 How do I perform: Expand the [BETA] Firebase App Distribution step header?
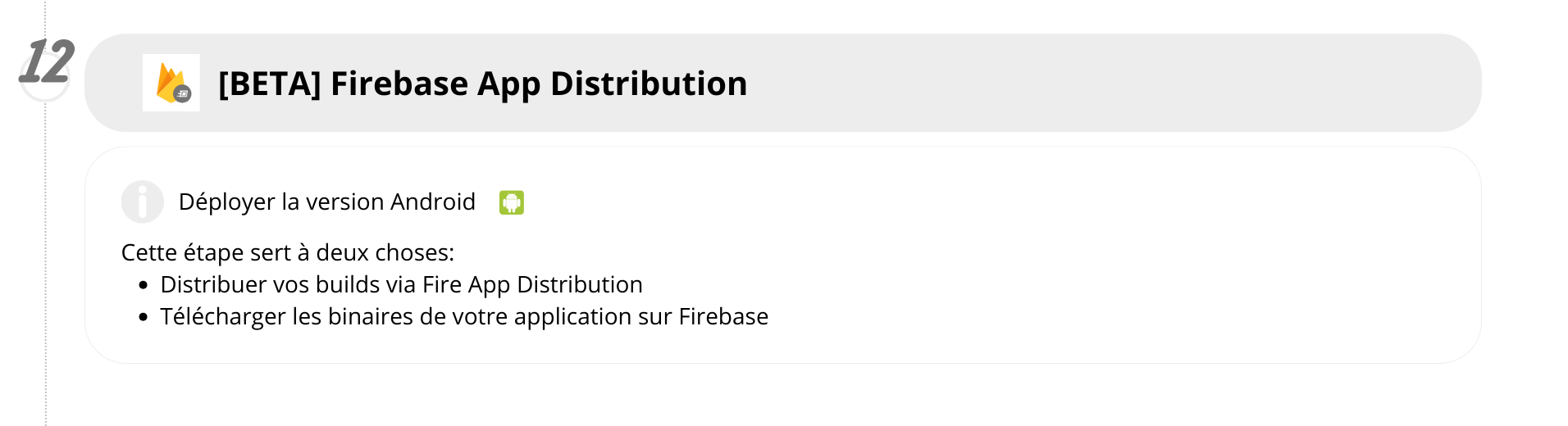[482, 84]
